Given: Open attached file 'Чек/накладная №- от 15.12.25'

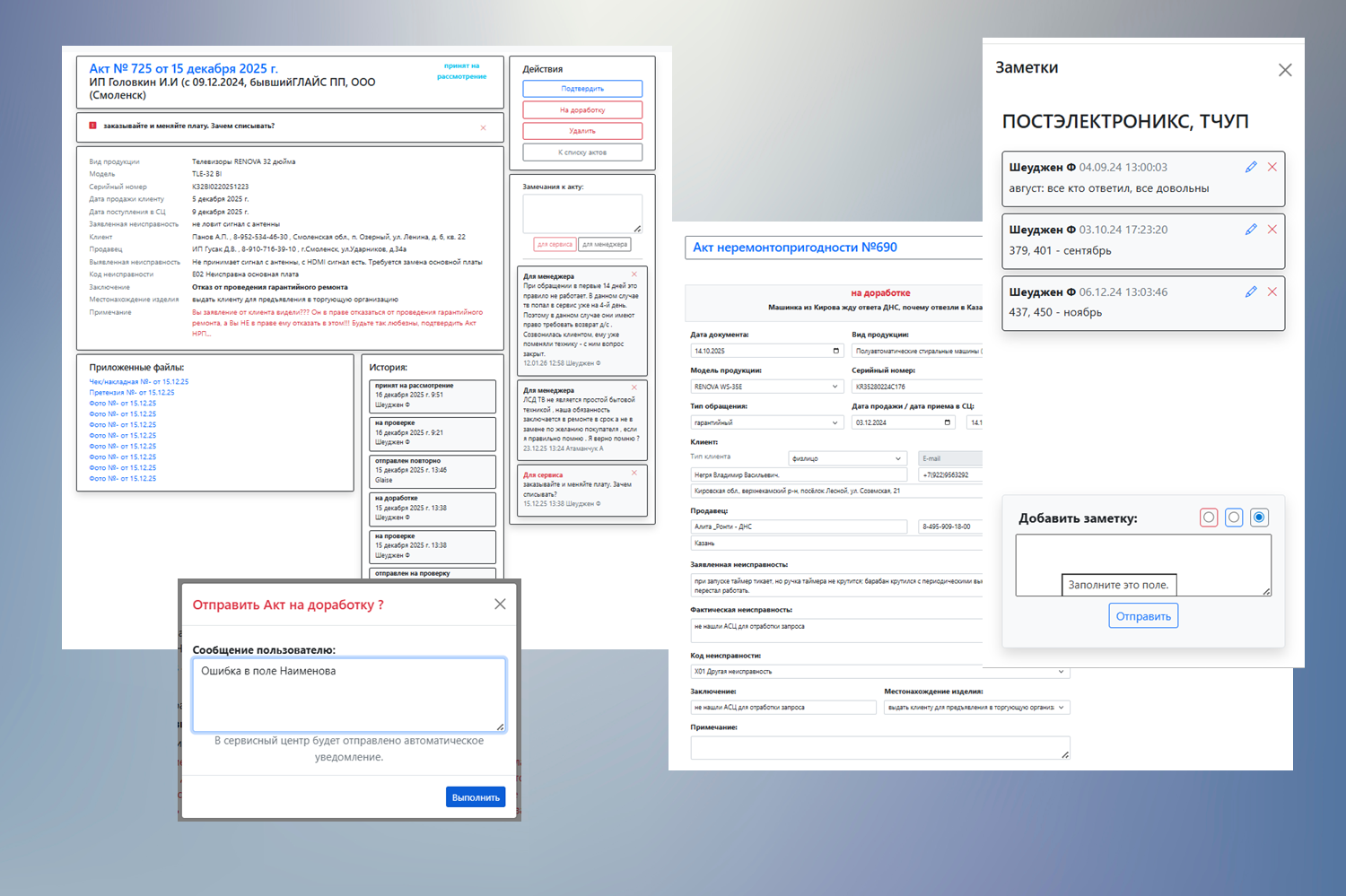Looking at the screenshot, I should coord(139,382).
